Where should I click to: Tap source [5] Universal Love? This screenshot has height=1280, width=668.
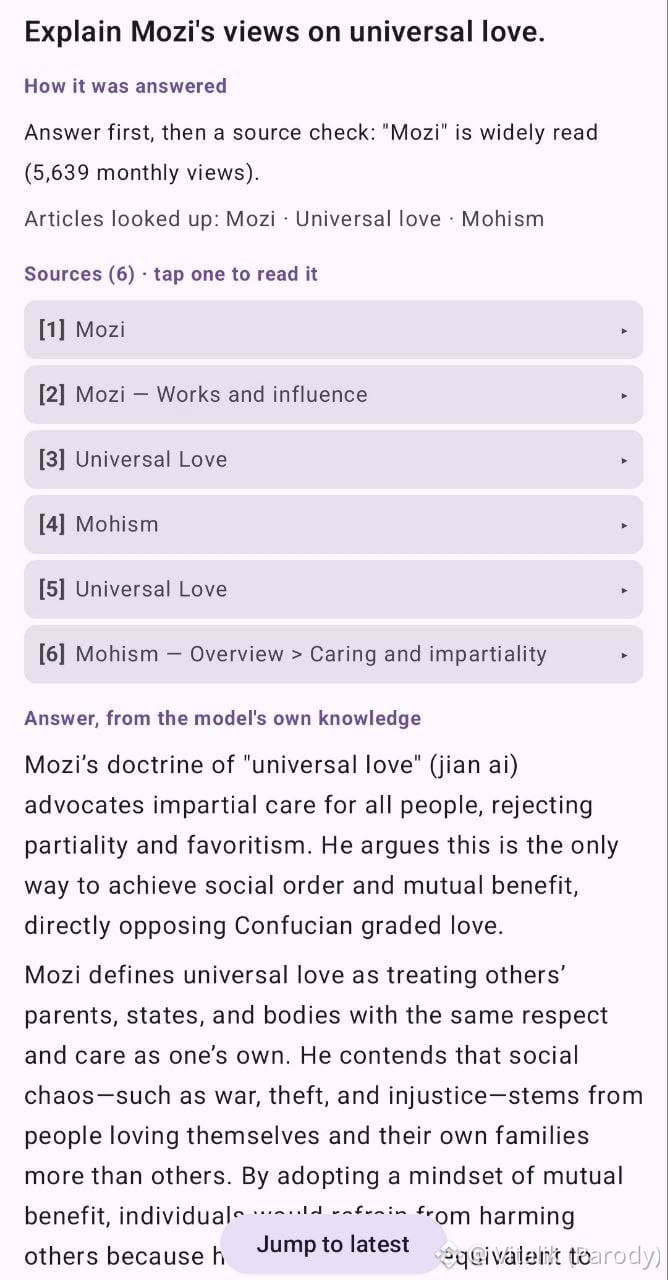point(333,590)
